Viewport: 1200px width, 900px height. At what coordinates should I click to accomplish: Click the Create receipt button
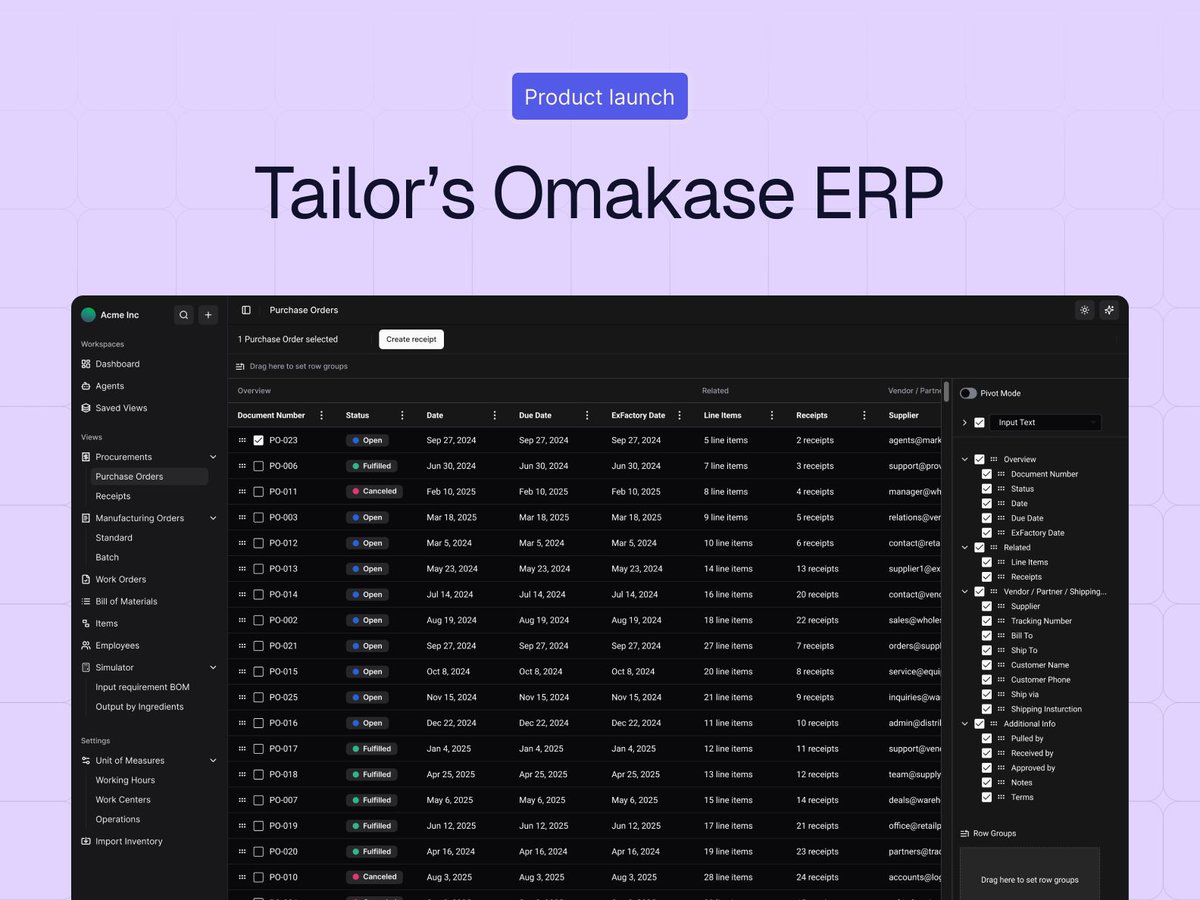pyautogui.click(x=411, y=339)
